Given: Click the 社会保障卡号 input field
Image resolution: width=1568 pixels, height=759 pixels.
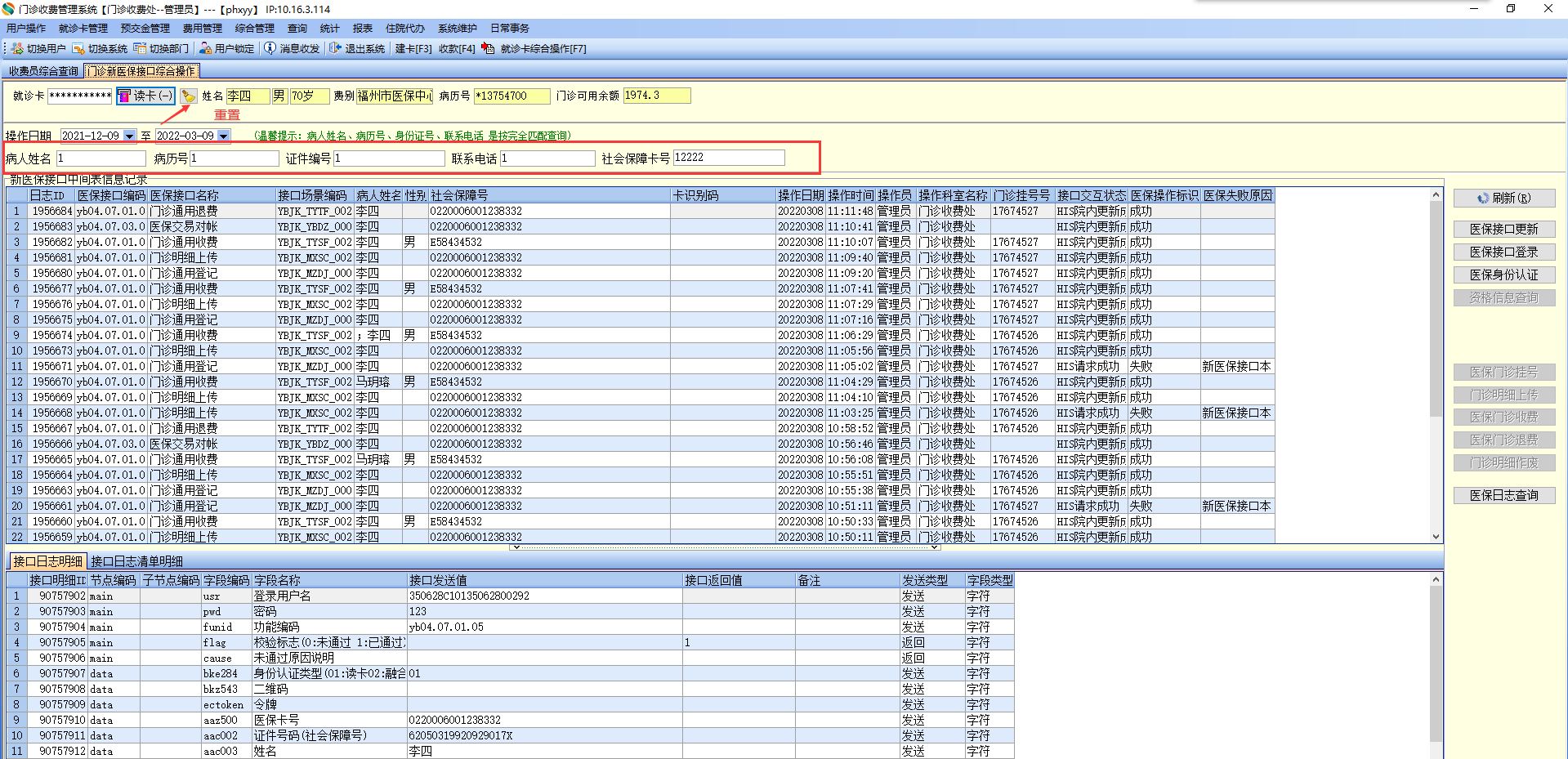Looking at the screenshot, I should 728,158.
